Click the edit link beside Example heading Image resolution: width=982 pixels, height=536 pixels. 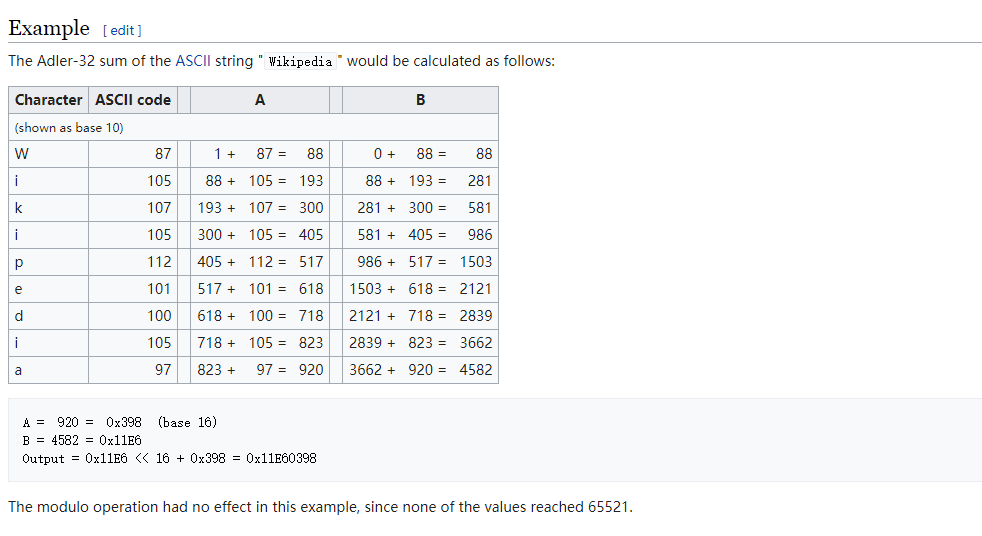122,30
